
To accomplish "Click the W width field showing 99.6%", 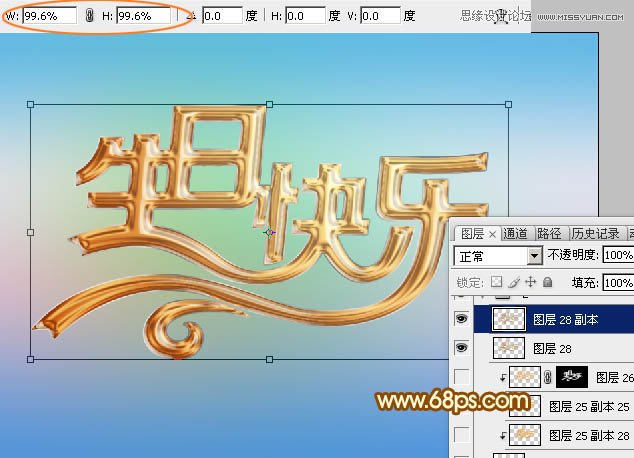I will tap(49, 16).
